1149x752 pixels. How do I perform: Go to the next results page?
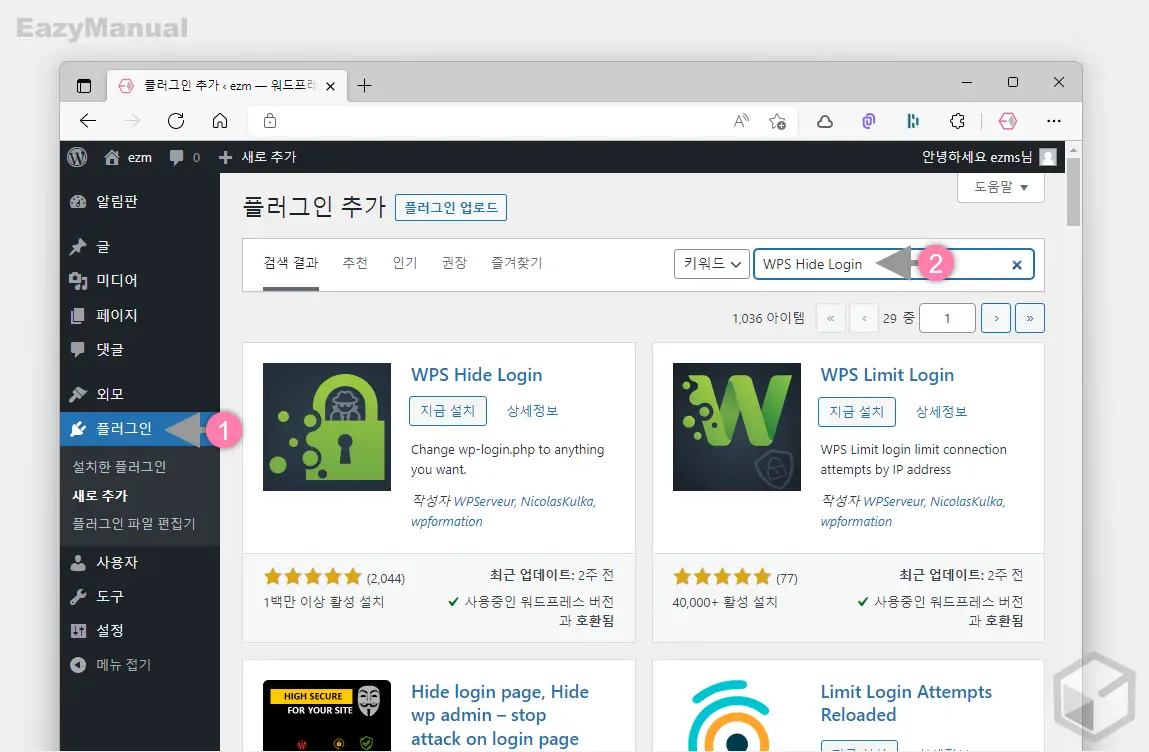996,318
